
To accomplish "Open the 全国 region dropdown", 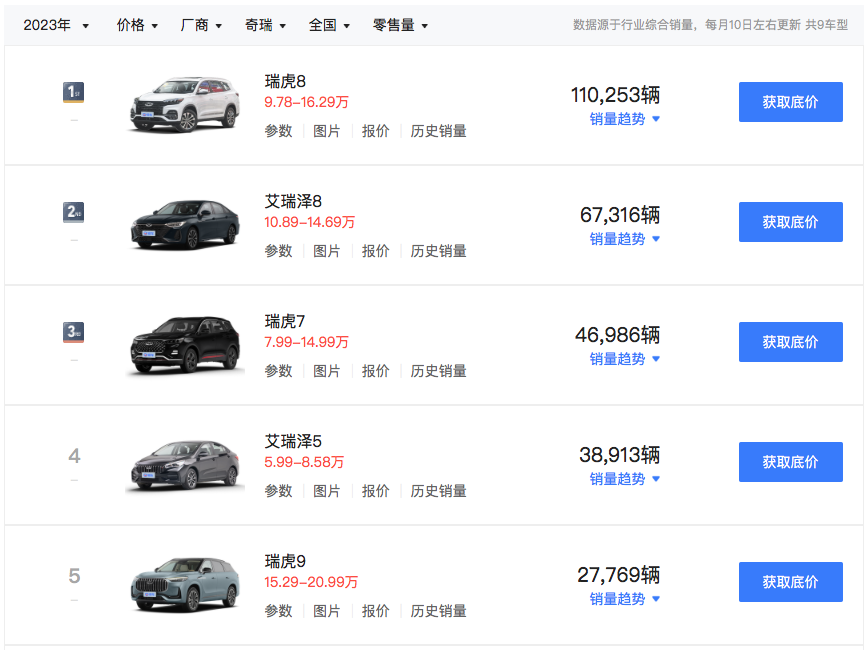I will coord(329,25).
